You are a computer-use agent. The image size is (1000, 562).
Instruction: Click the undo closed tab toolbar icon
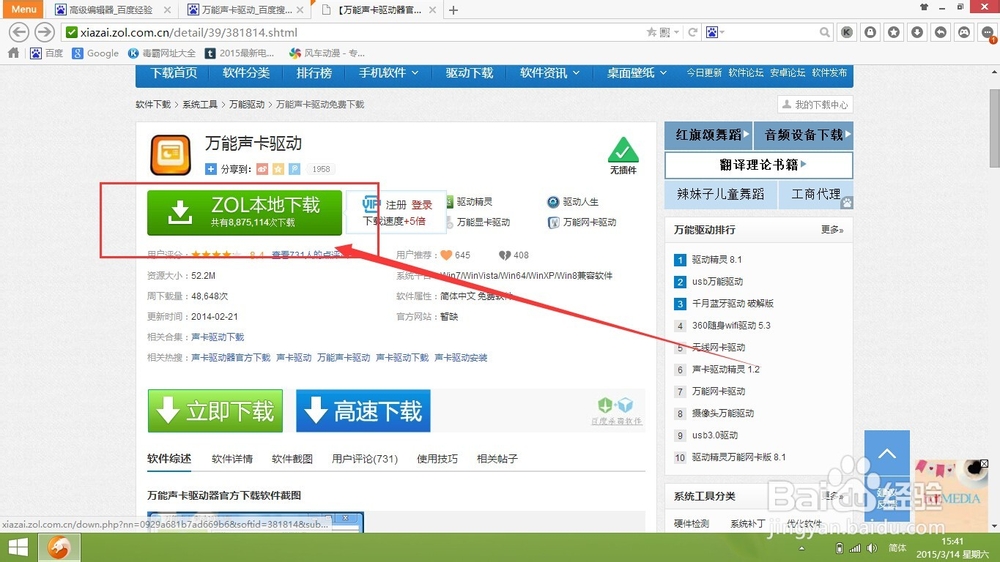[x=941, y=32]
